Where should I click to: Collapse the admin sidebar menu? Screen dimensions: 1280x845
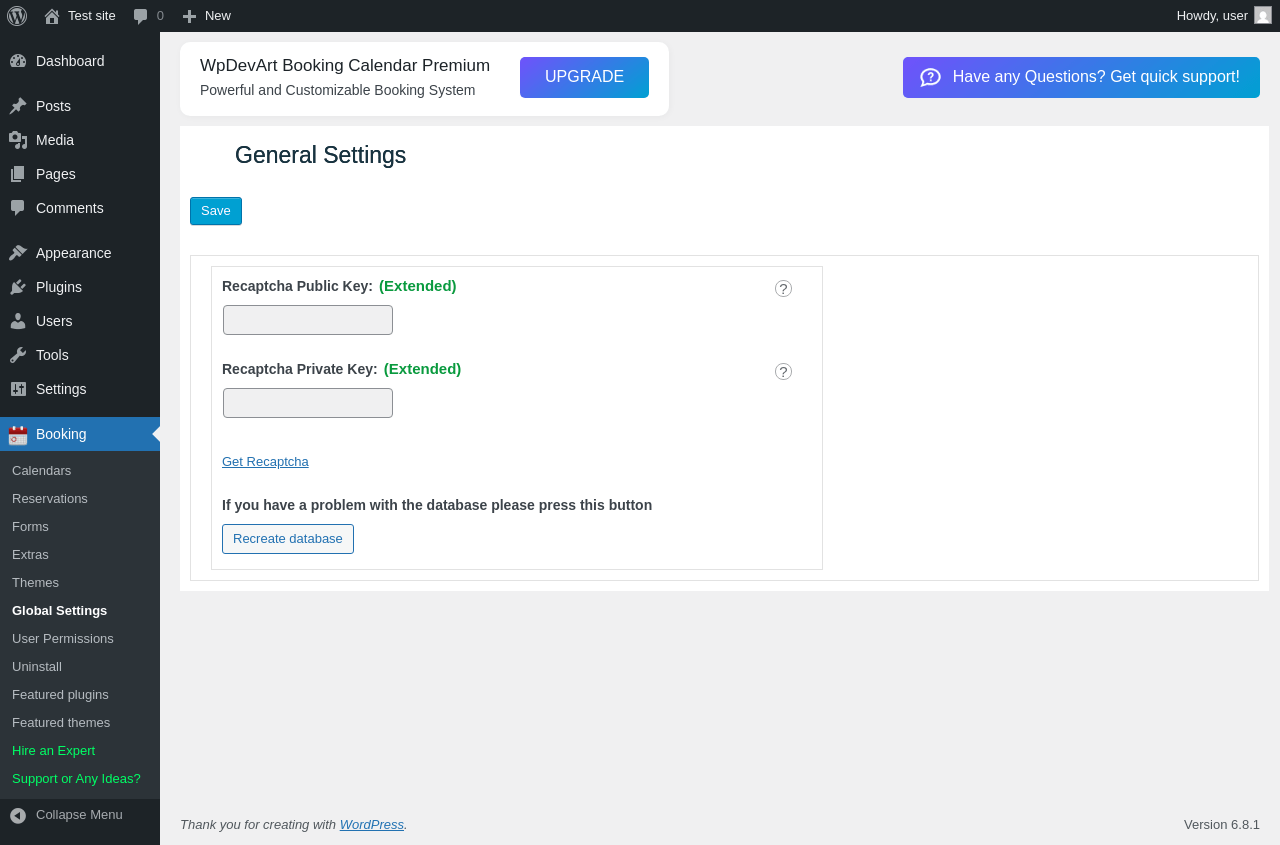(66, 815)
